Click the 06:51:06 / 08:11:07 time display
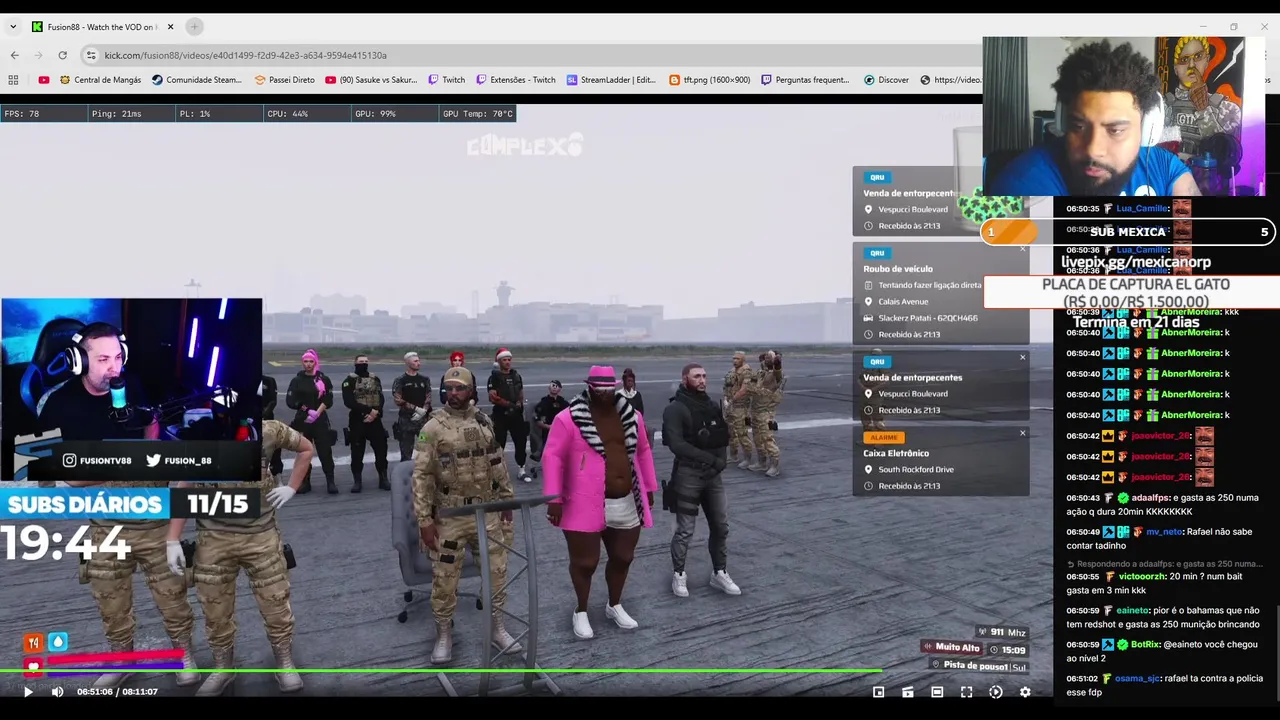The width and height of the screenshot is (1280, 720). coord(117,692)
